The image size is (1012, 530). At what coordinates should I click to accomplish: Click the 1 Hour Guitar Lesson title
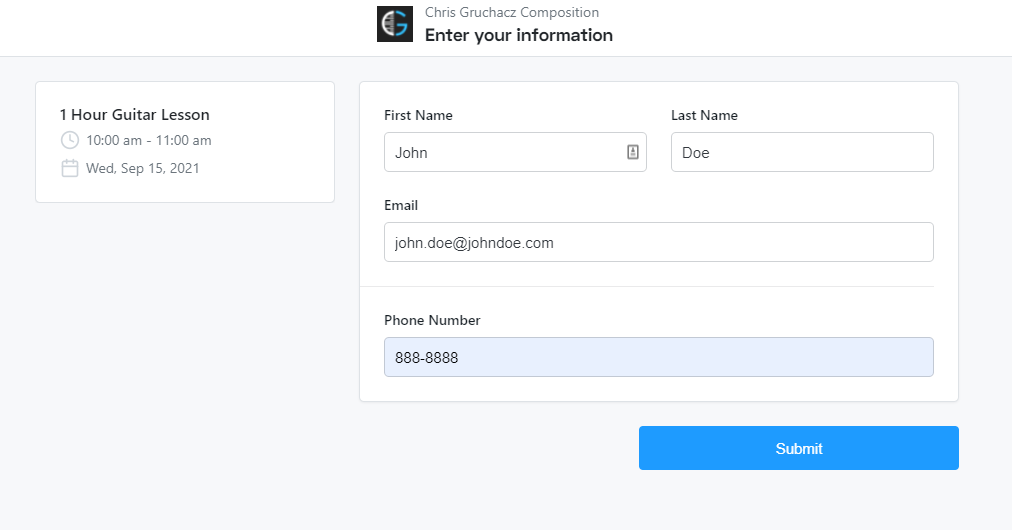click(134, 114)
